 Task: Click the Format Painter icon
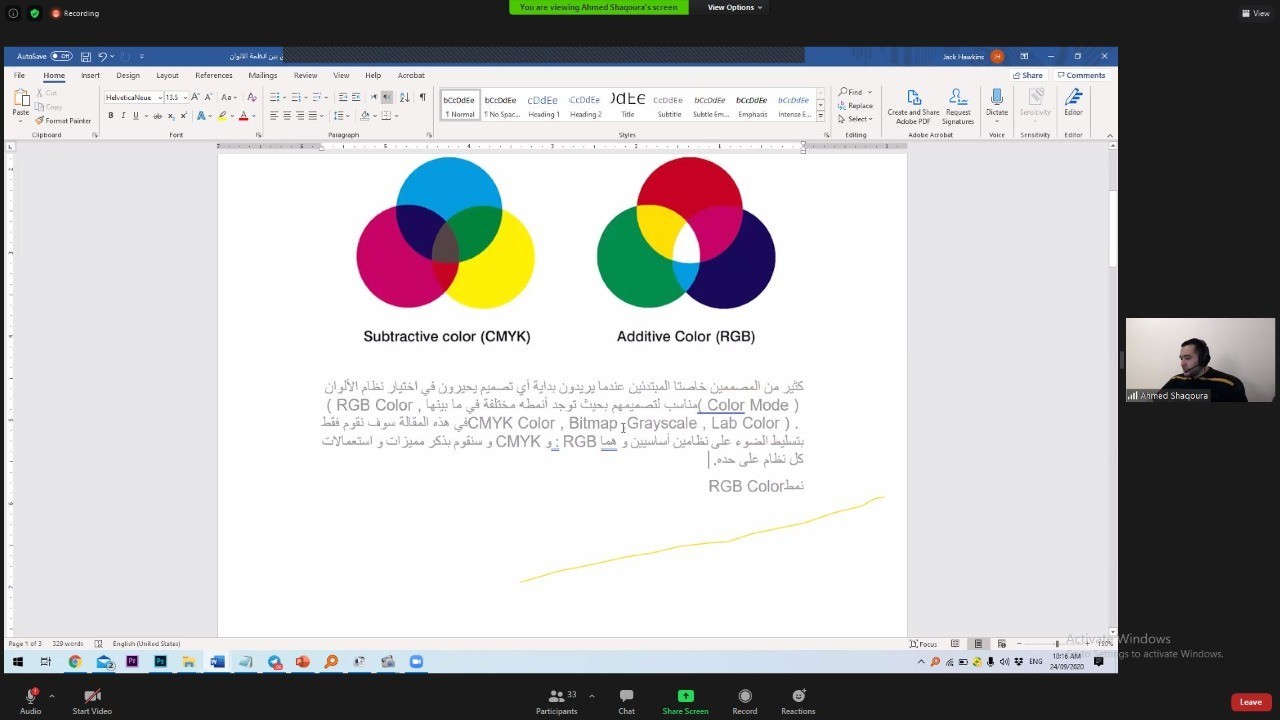63,121
